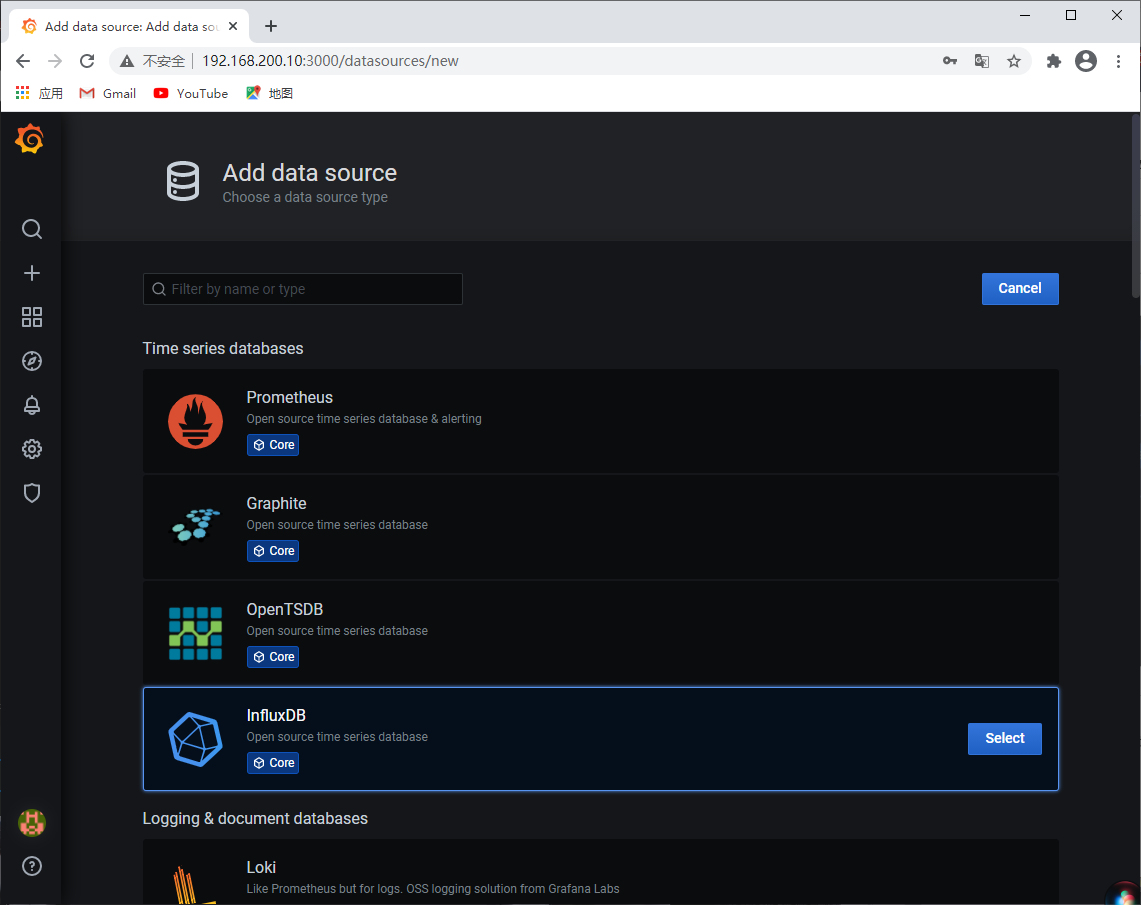Image resolution: width=1141 pixels, height=905 pixels.
Task: Click the user avatar in sidebar
Action: point(31,823)
